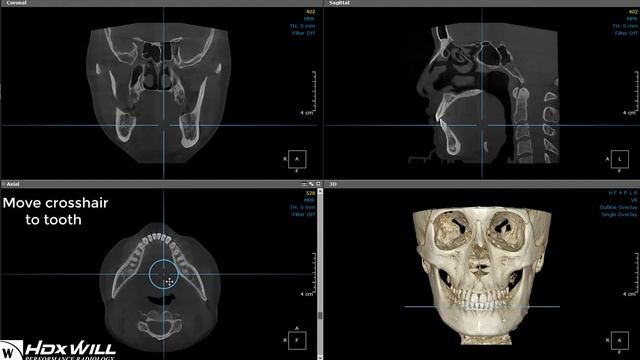
Task: Click the VR rendering mode label
Action: coord(634,200)
